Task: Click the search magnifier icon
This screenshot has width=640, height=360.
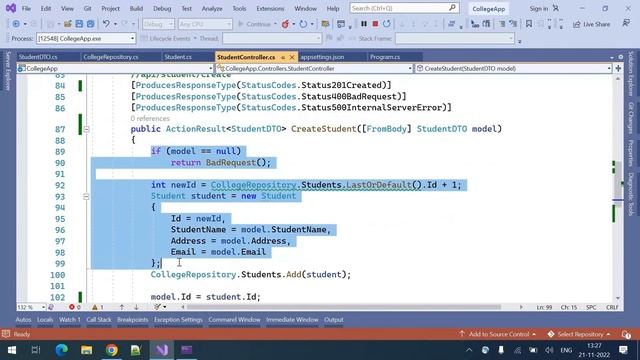Action: pyautogui.click(x=452, y=8)
